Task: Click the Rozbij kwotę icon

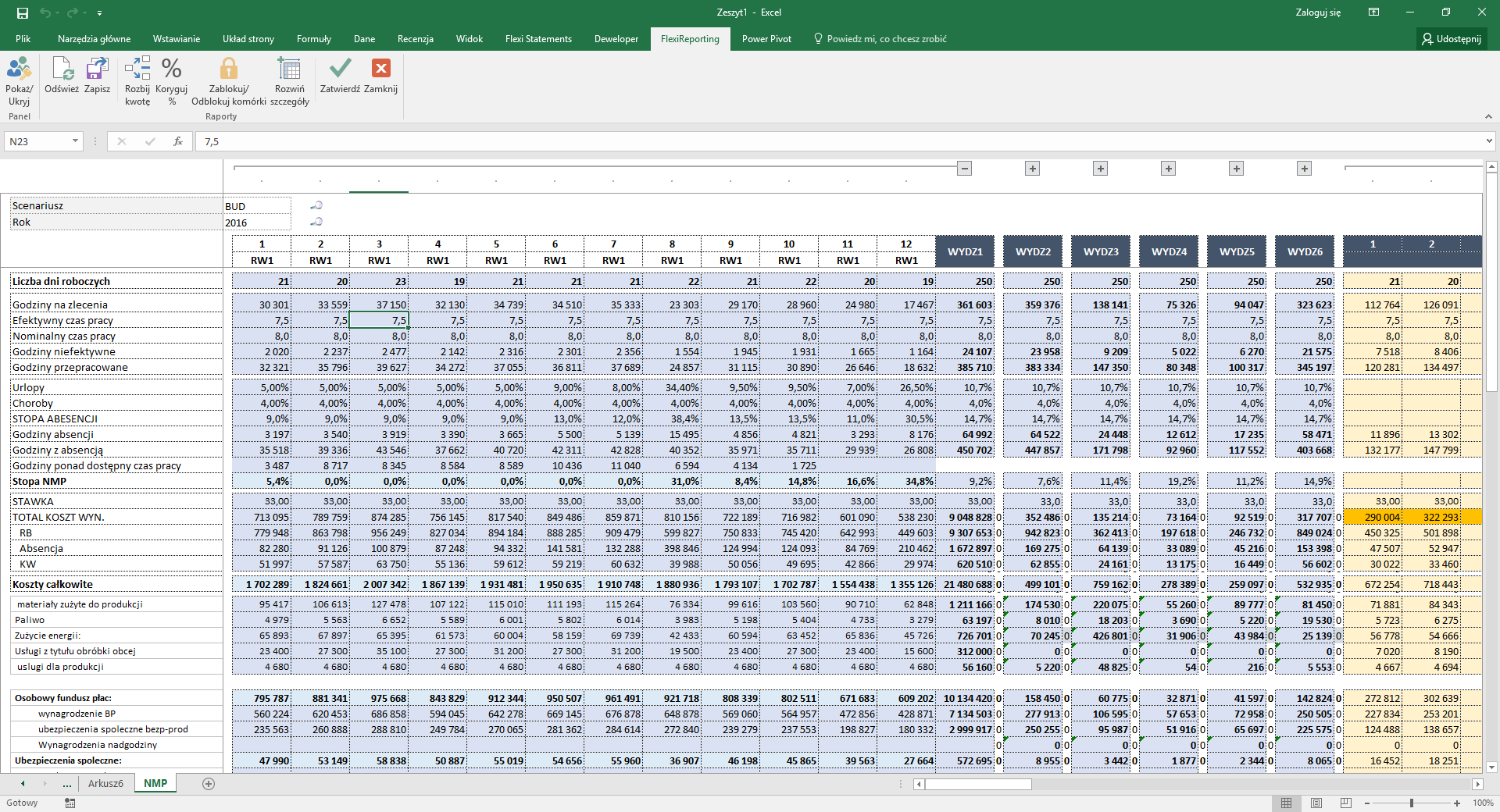Action: [137, 70]
